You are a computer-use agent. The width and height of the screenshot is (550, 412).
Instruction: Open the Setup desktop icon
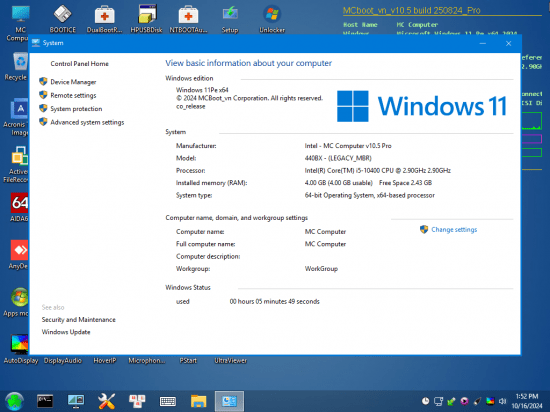click(x=230, y=19)
